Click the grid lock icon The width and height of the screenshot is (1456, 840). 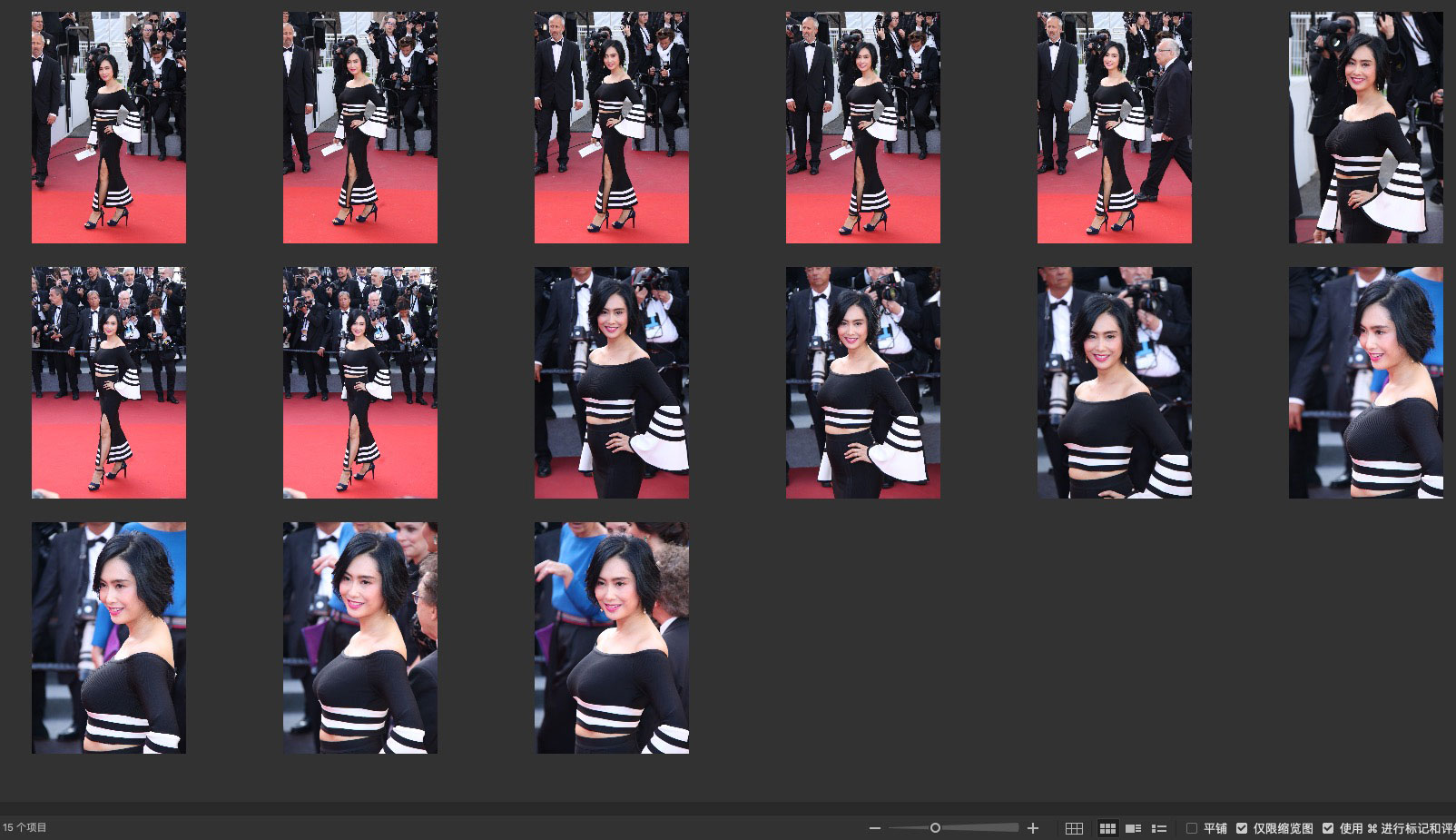(1074, 828)
